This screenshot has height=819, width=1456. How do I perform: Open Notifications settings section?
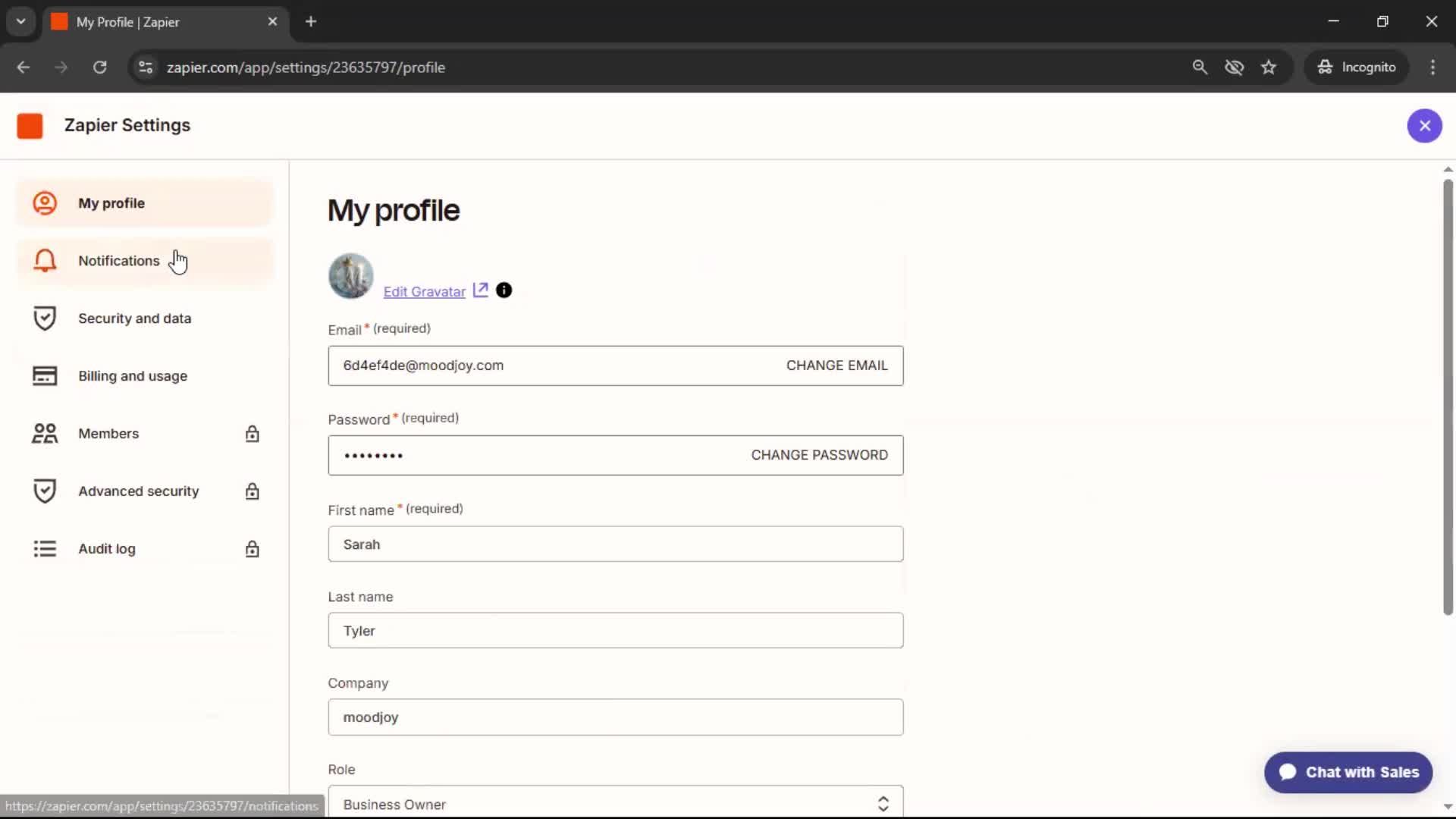tap(144, 261)
